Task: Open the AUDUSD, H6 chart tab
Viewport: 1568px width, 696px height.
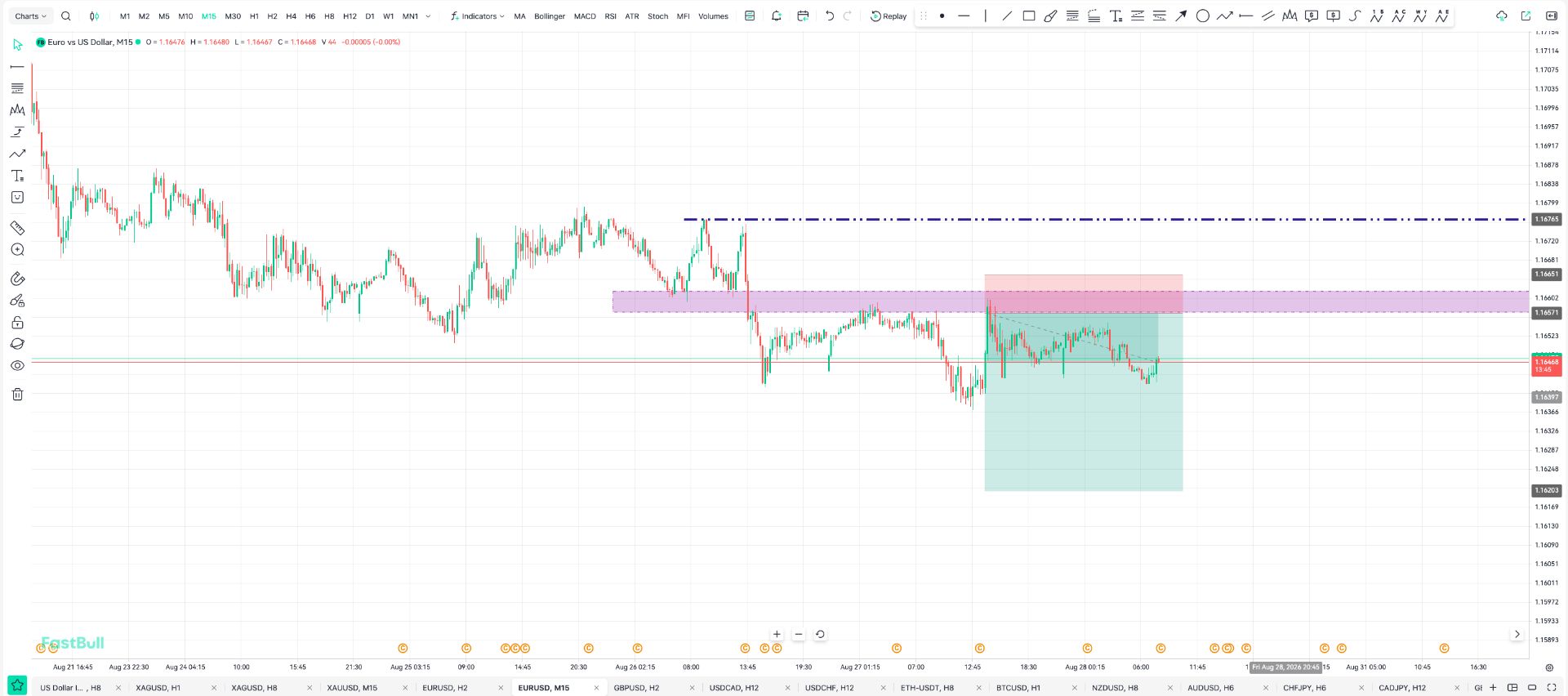Action: [1210, 688]
